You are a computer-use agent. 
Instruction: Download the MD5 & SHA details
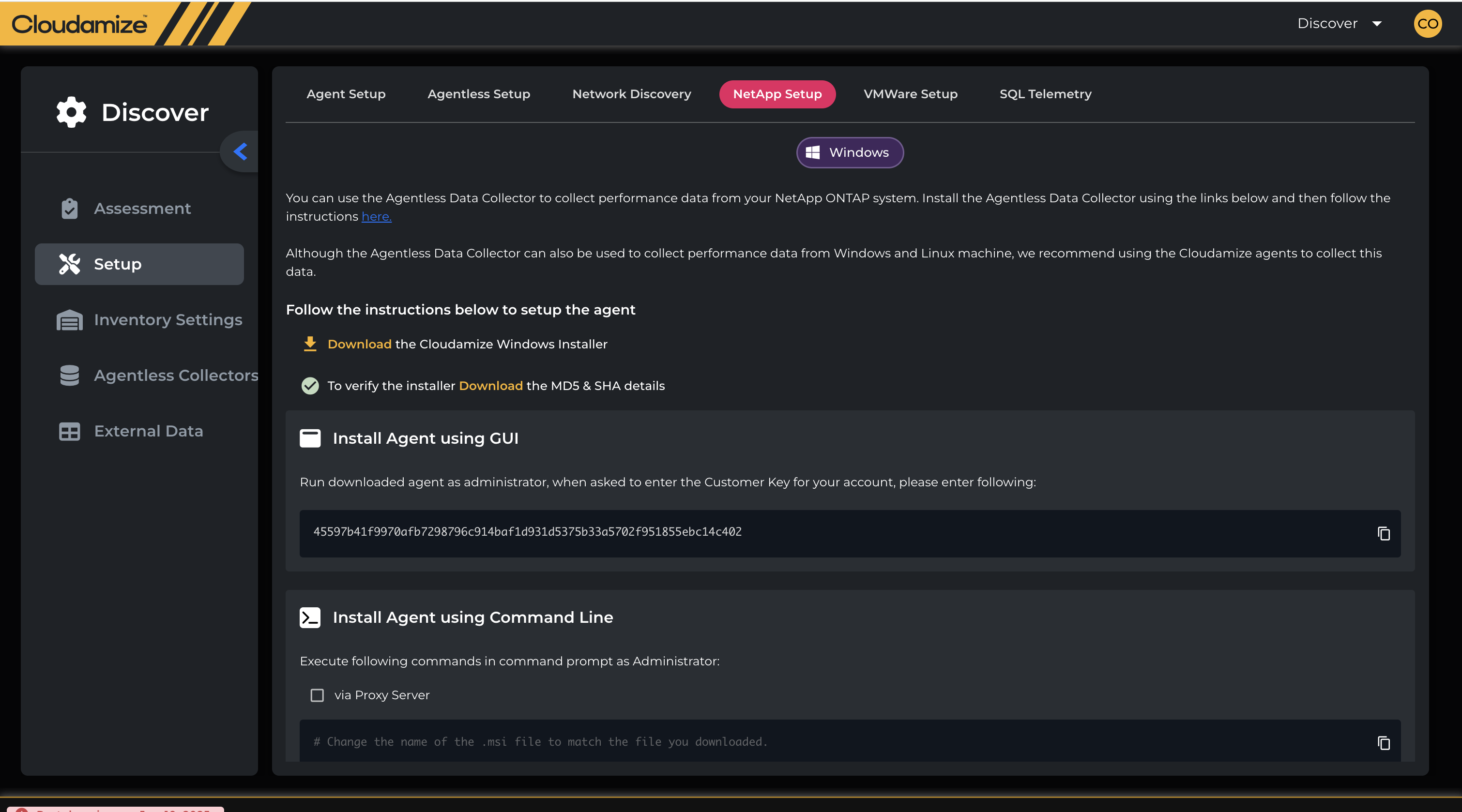point(490,386)
